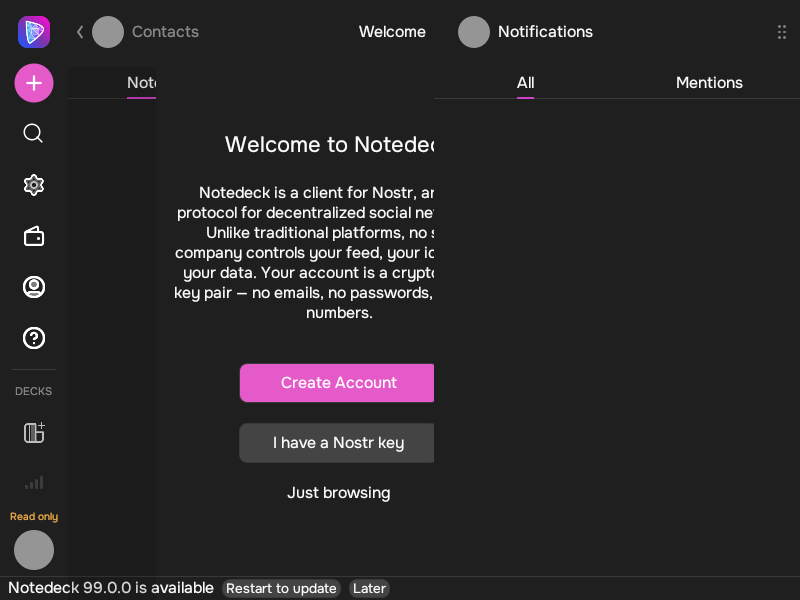Click the signal bars connectivity icon
Image resolution: width=800 pixels, height=600 pixels.
pyautogui.click(x=34, y=483)
